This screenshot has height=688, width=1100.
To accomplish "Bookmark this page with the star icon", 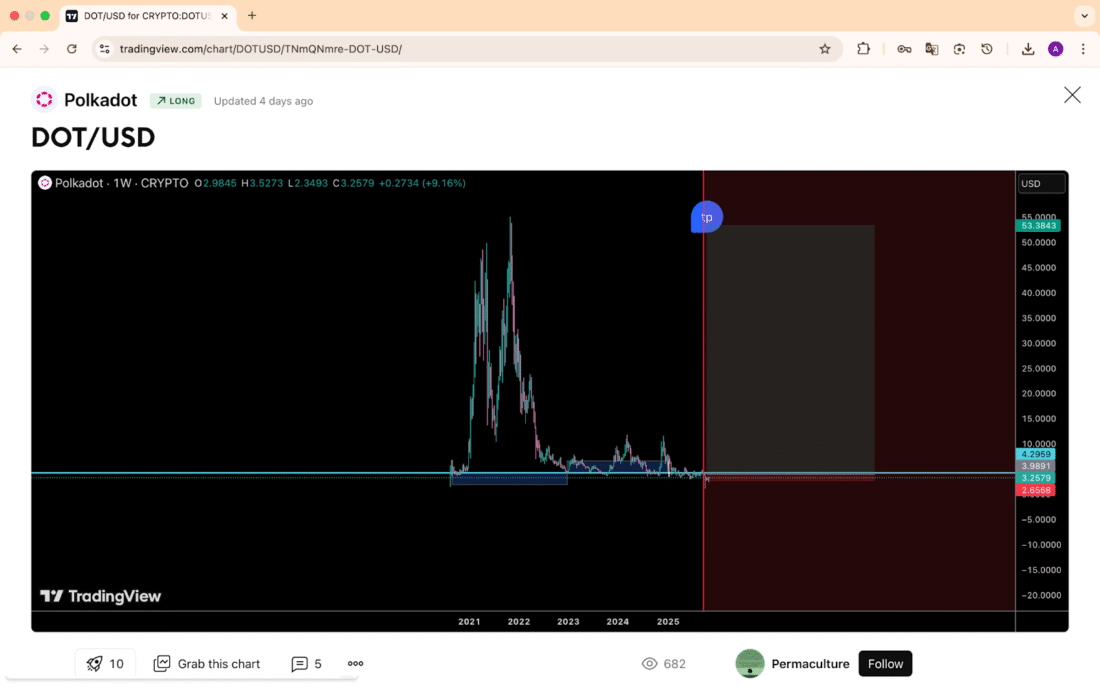I will 825,49.
